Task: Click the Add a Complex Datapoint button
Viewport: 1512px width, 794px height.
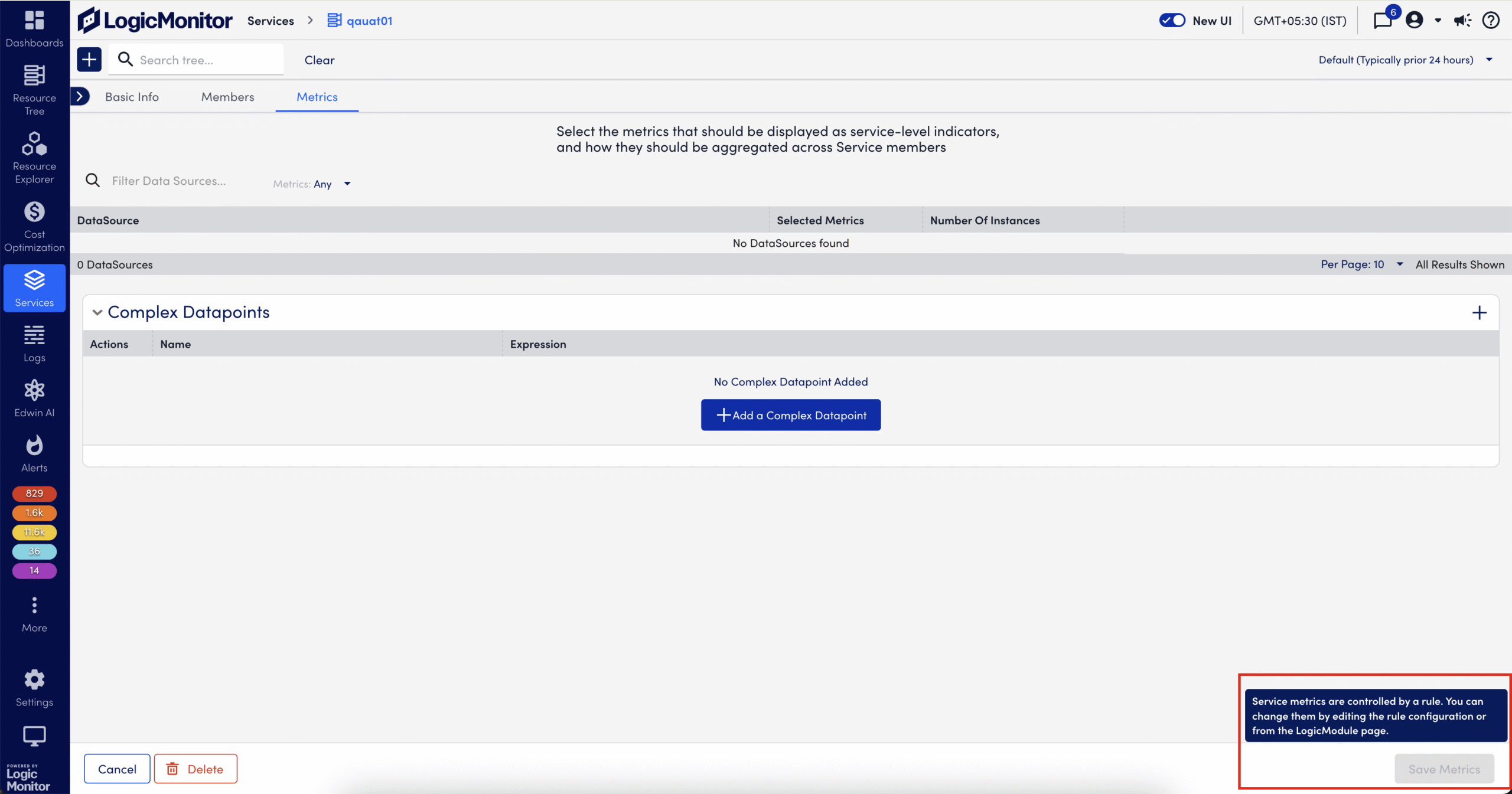Action: click(x=790, y=415)
